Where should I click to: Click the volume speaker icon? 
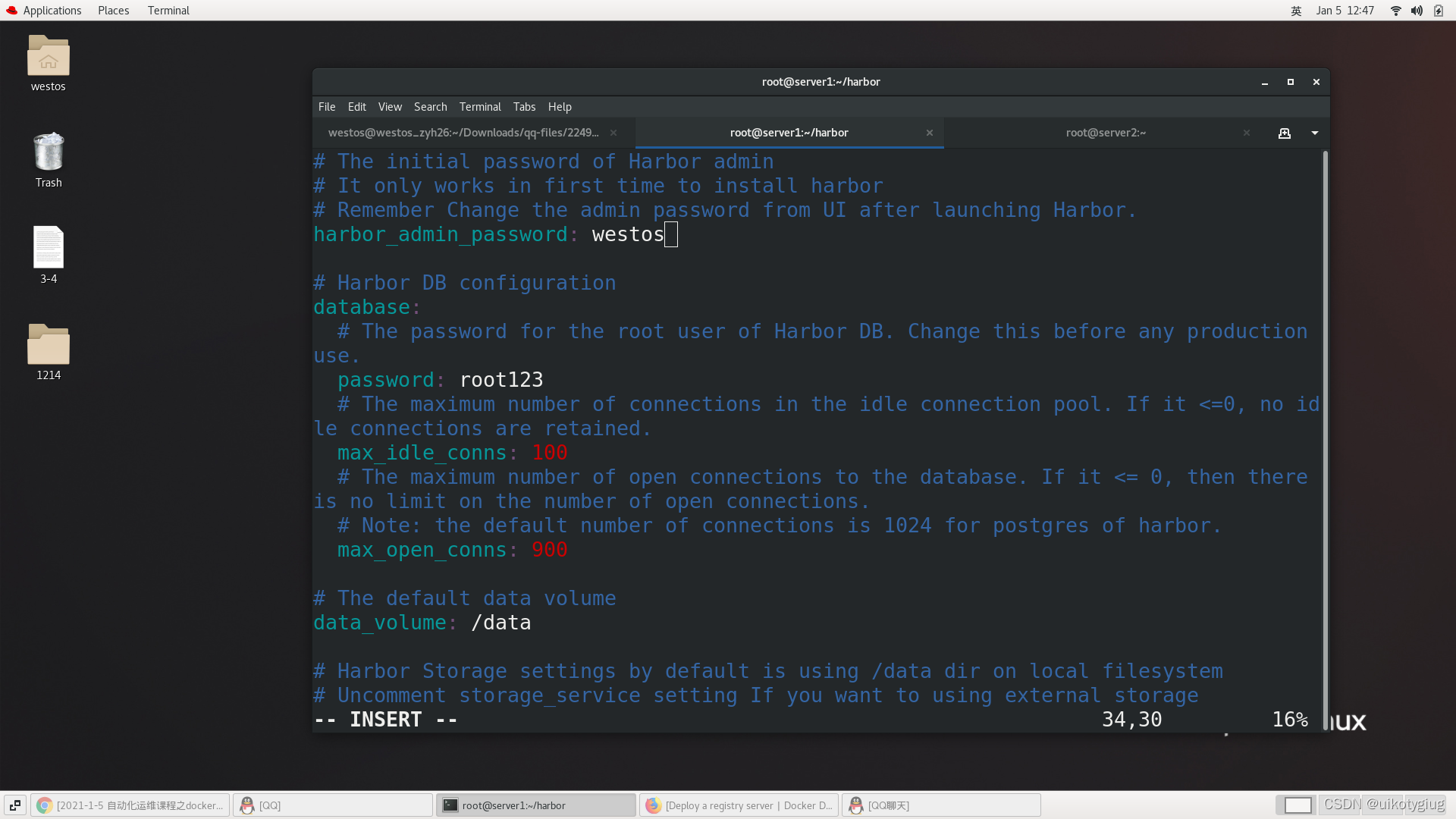pos(1417,11)
